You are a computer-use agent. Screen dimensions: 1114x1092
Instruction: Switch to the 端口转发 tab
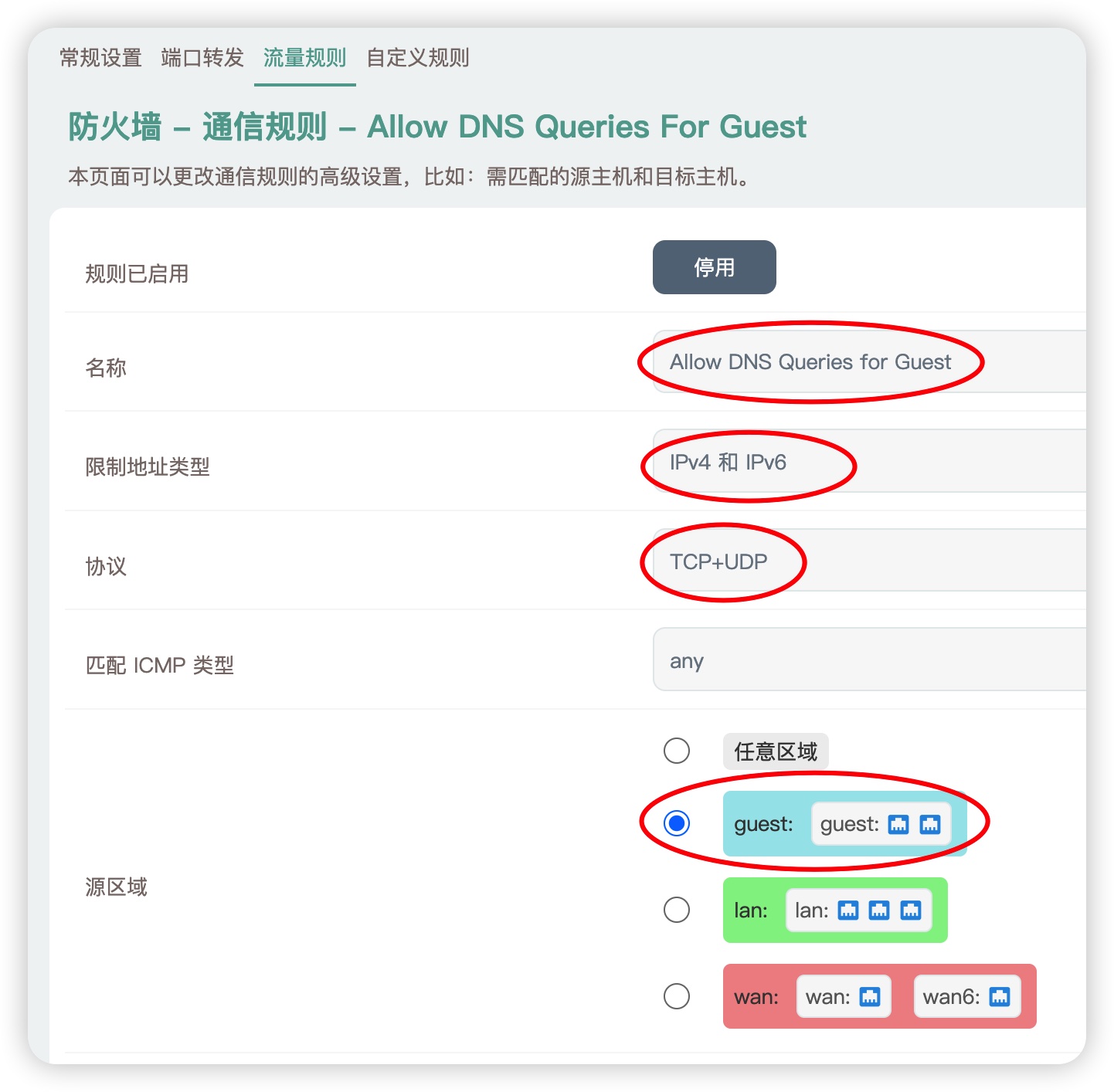(x=202, y=58)
